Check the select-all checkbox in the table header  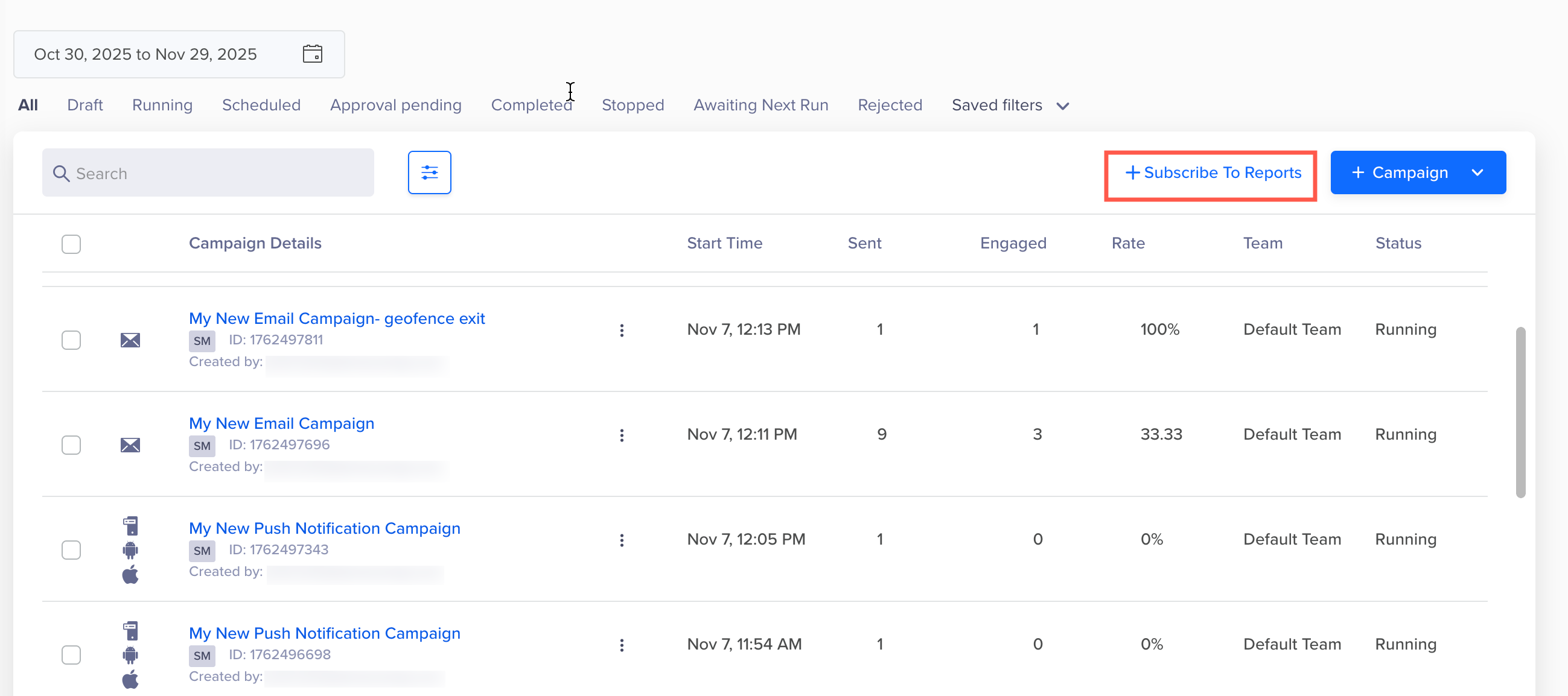71,243
